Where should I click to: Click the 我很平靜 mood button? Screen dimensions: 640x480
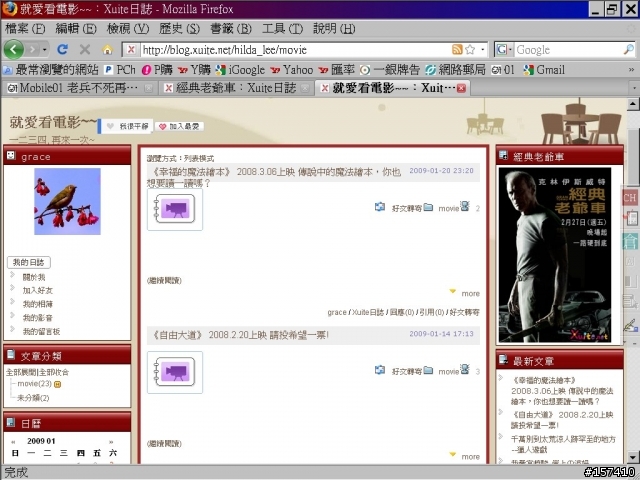127,127
